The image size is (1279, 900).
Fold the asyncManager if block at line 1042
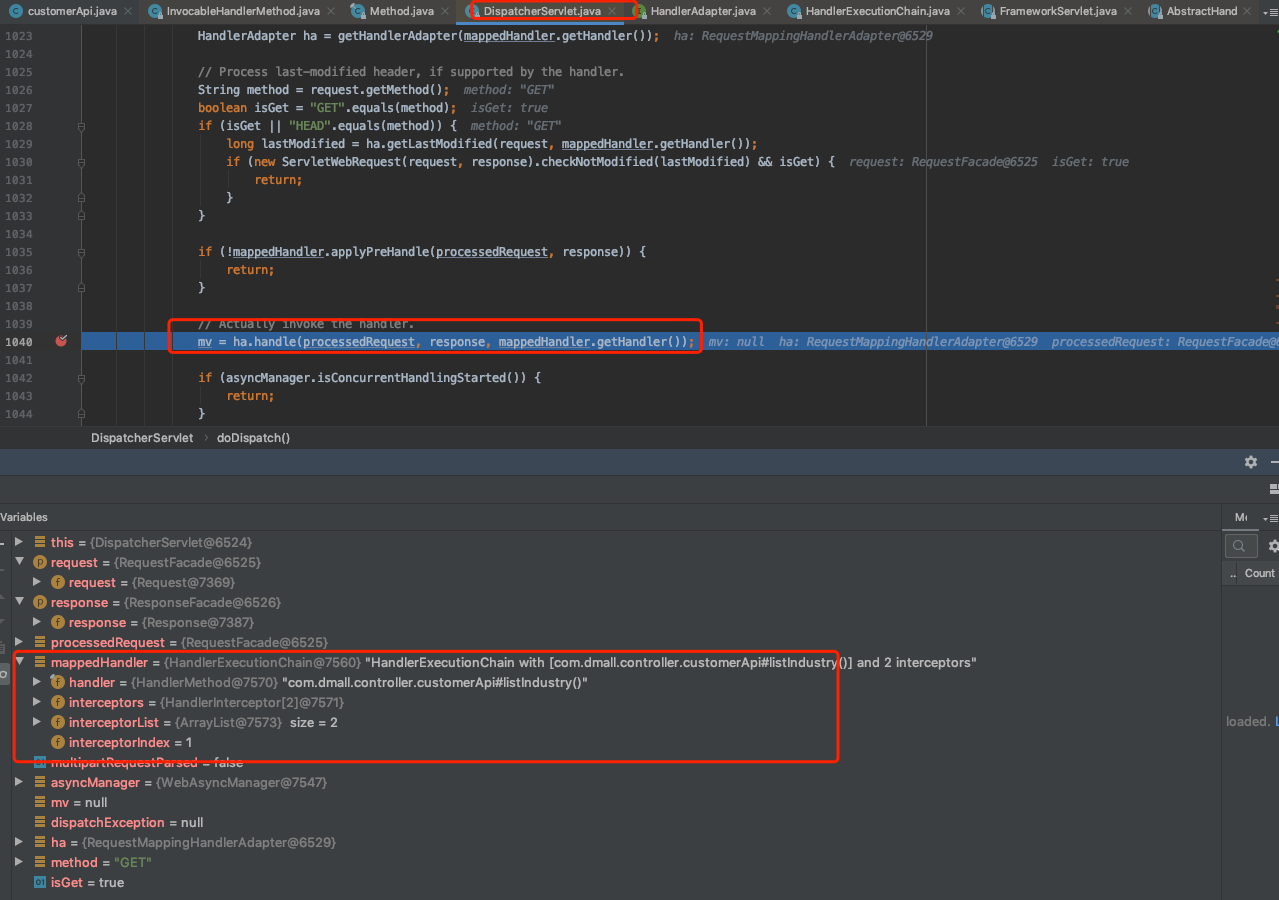(80, 378)
